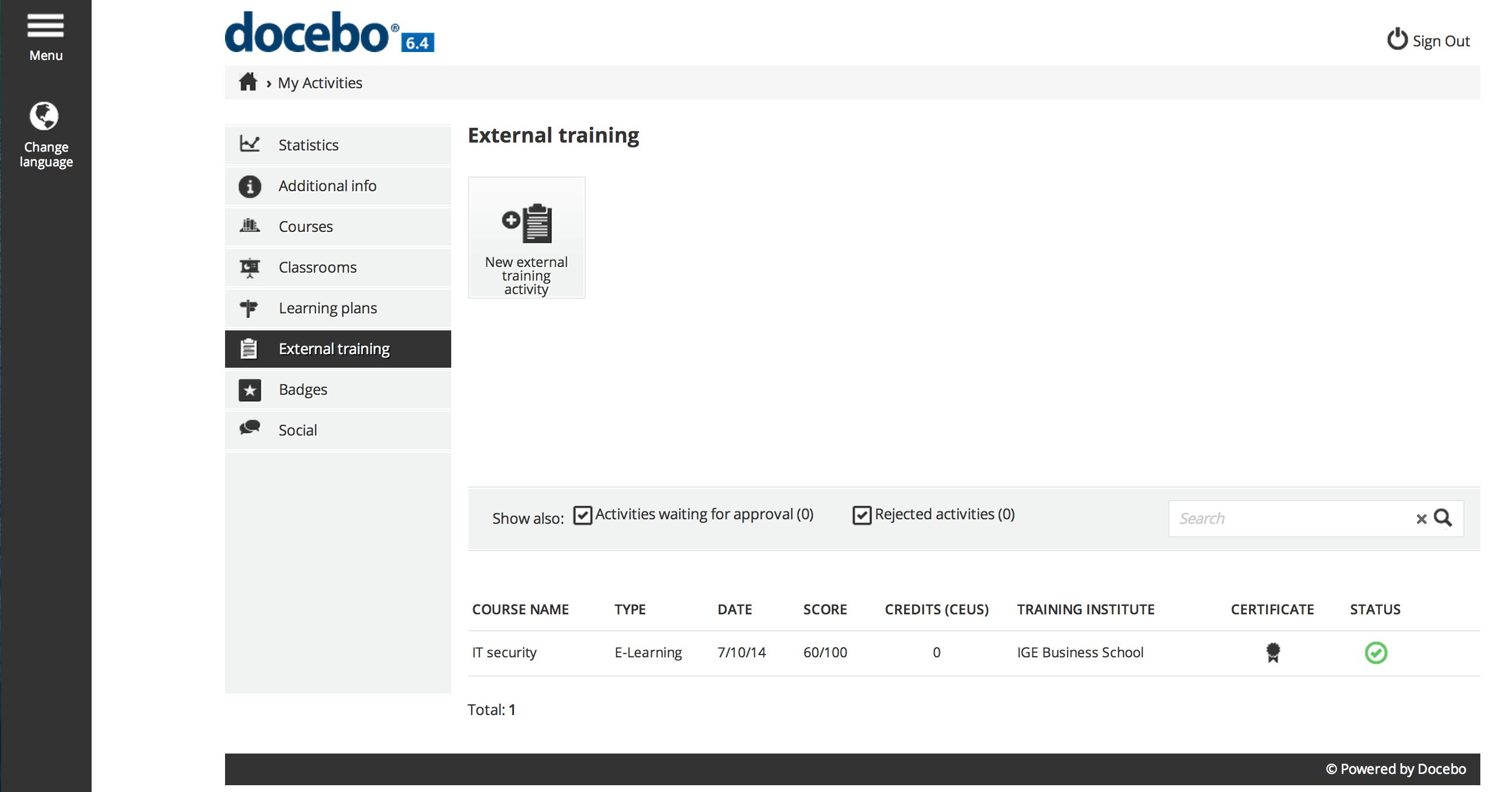Image resolution: width=1512 pixels, height=792 pixels.
Task: Sort by COURSE NAME column header
Action: (520, 609)
